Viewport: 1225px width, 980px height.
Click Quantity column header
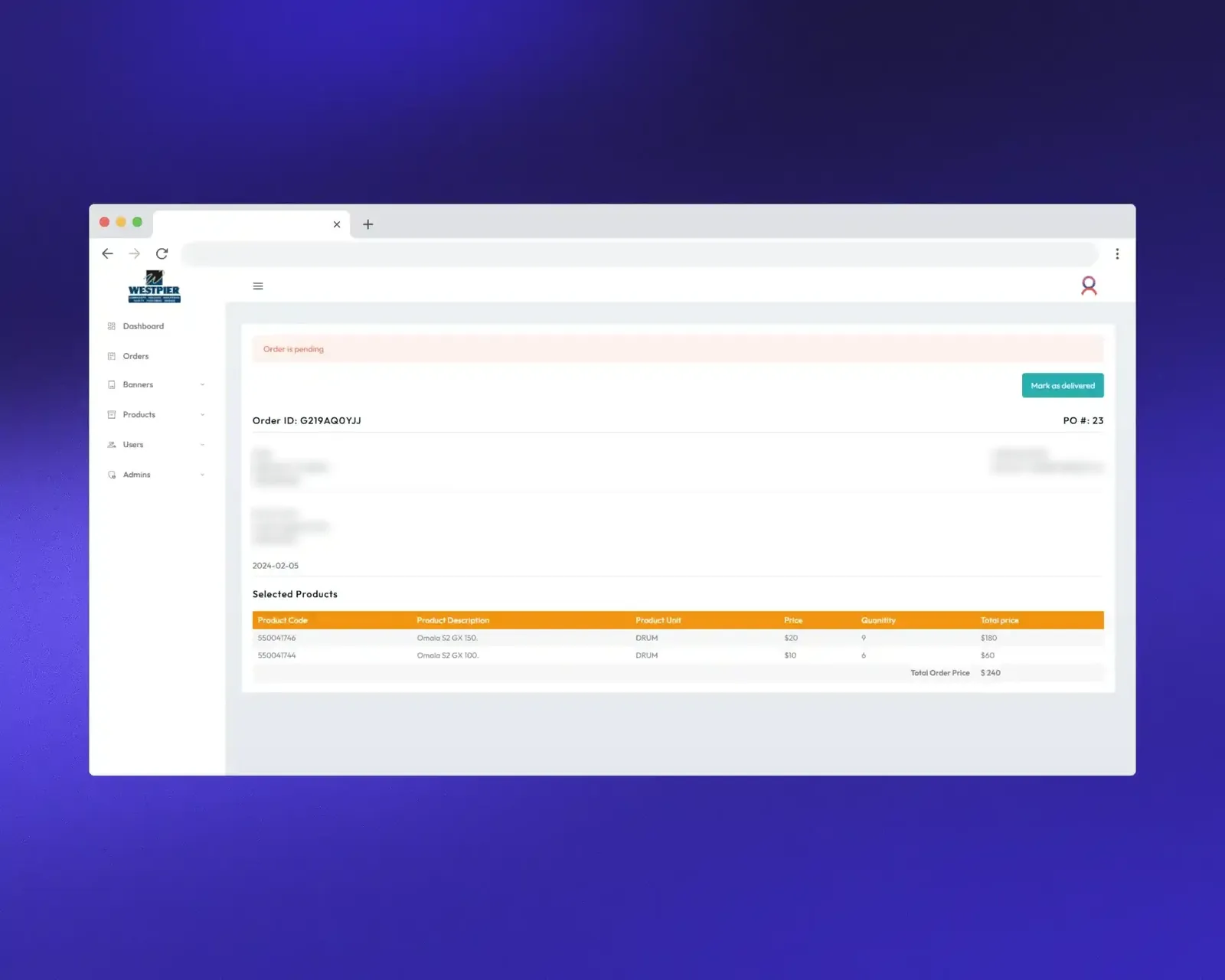click(878, 620)
